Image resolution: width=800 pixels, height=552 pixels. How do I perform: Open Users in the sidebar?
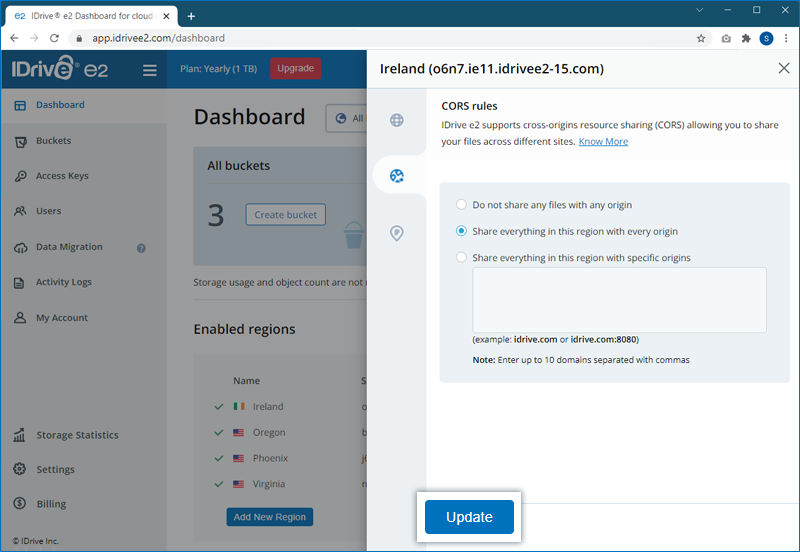coord(48,211)
